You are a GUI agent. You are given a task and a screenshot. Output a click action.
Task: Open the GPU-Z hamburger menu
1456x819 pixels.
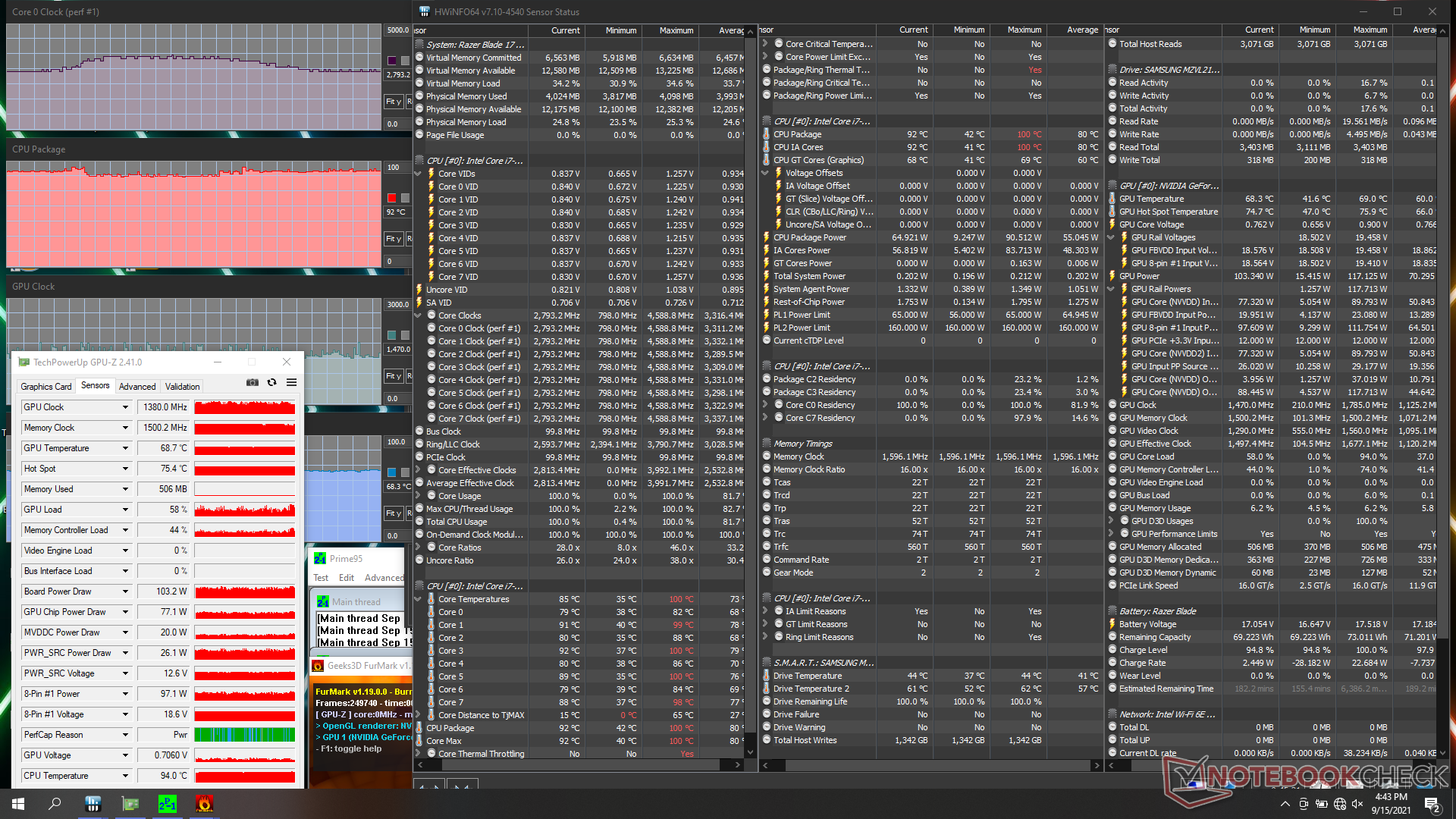(291, 383)
